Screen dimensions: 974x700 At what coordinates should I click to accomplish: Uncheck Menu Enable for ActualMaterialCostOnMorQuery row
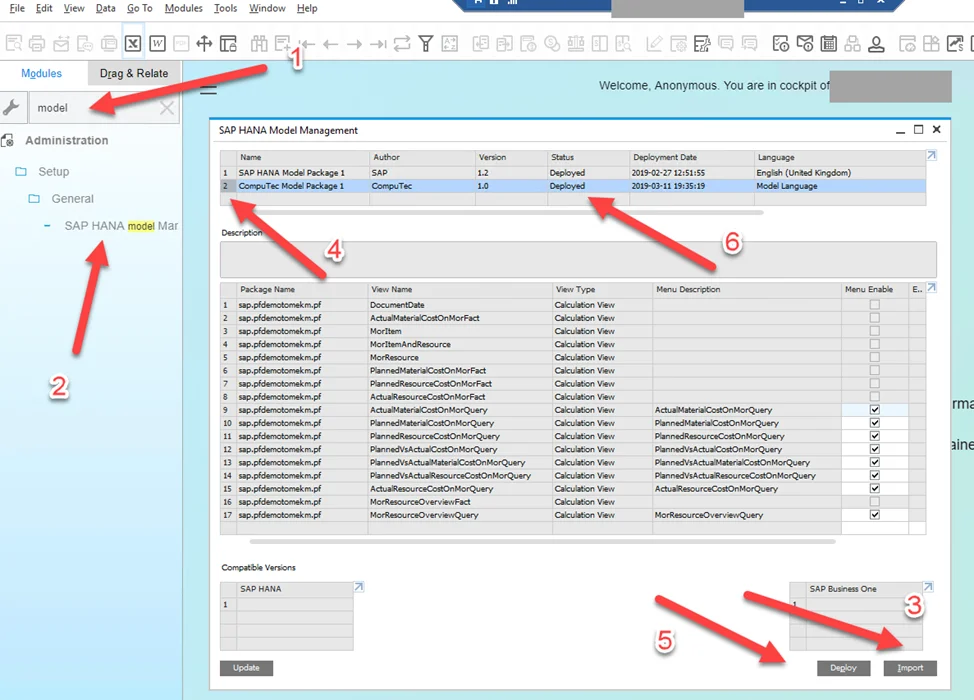[x=875, y=410]
